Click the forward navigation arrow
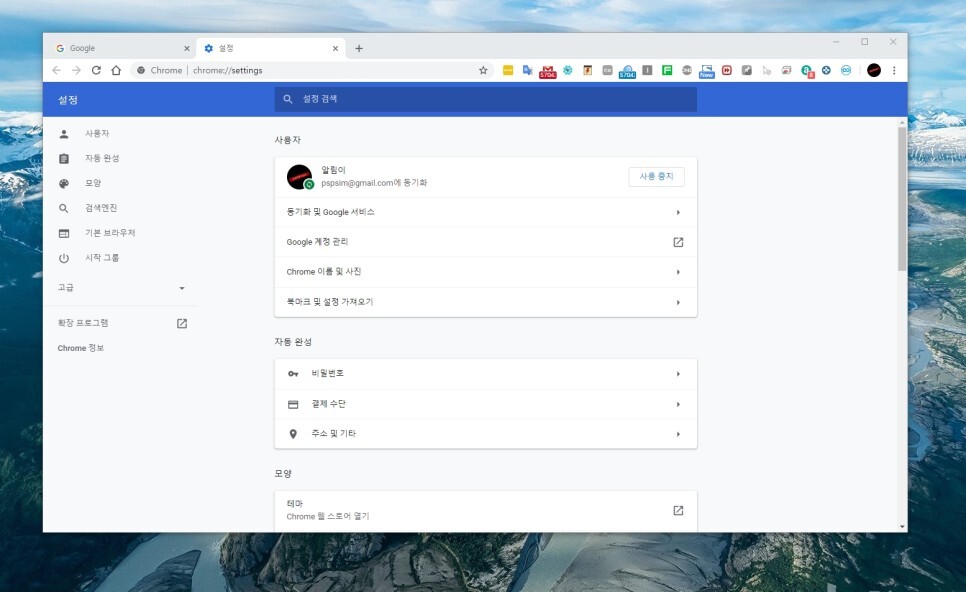This screenshot has width=966, height=592. [76, 70]
